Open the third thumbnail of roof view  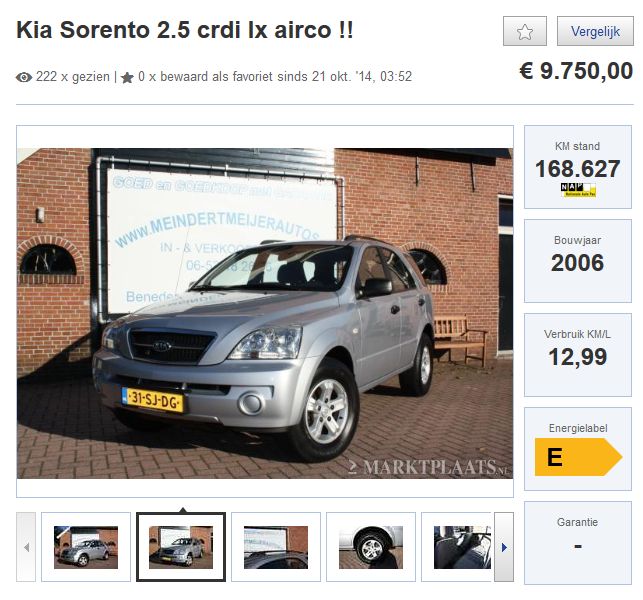point(276,547)
